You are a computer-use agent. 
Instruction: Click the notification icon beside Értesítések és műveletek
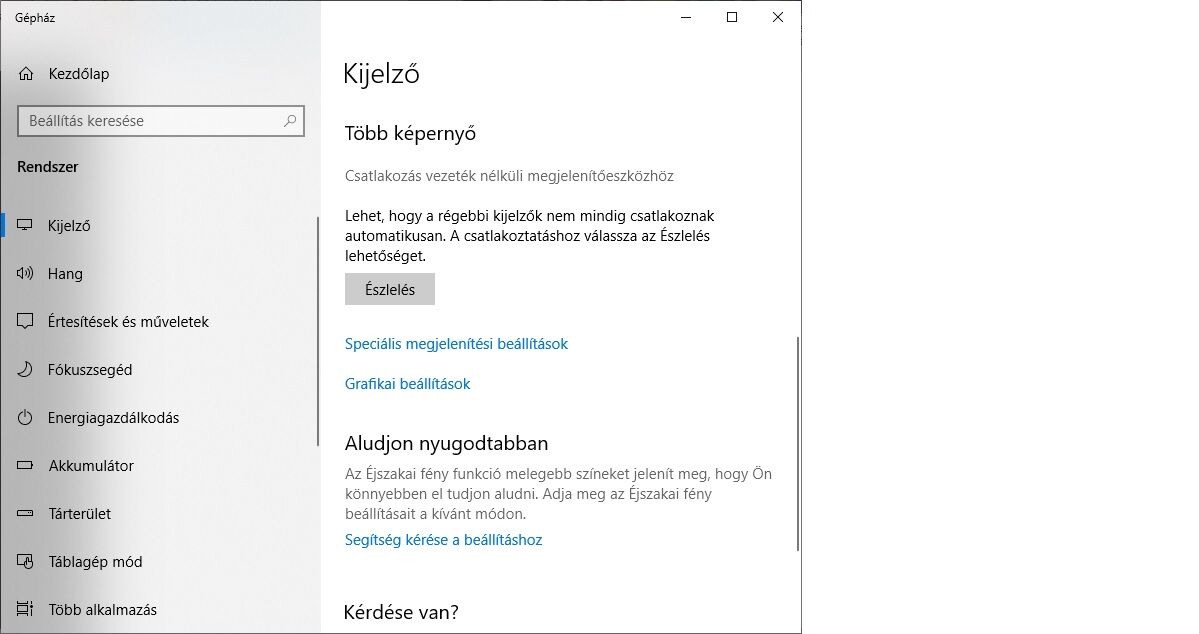coord(25,321)
